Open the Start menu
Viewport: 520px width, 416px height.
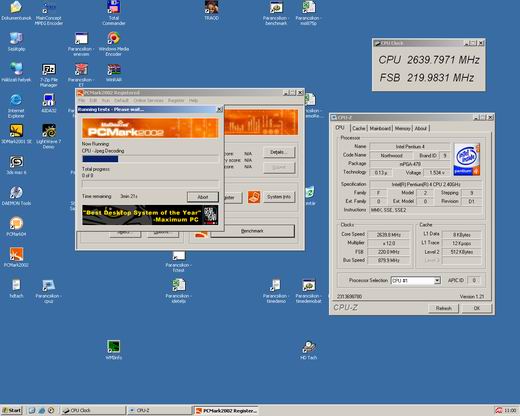(12, 410)
